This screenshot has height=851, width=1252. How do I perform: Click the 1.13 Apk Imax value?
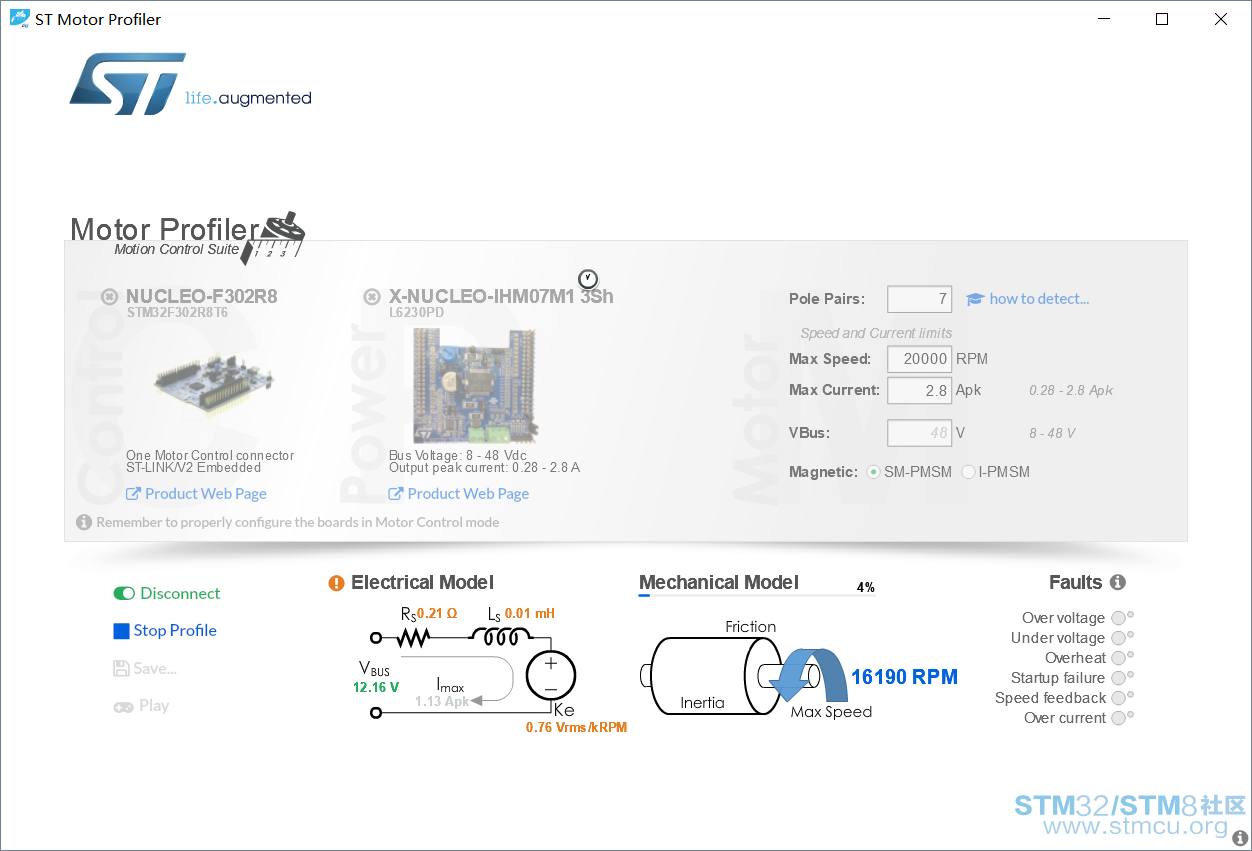coord(442,702)
